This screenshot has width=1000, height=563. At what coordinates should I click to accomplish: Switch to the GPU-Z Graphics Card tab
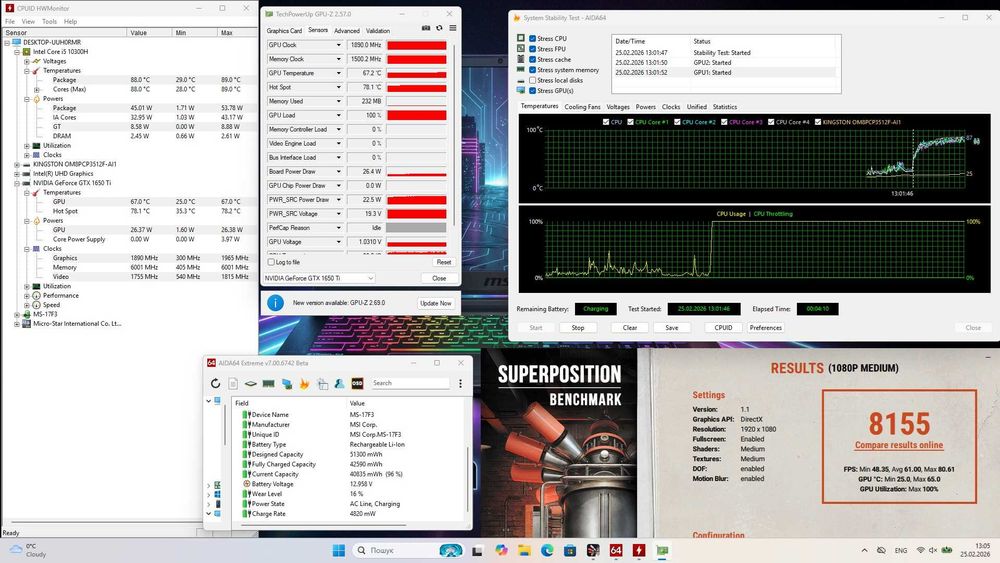pos(284,31)
